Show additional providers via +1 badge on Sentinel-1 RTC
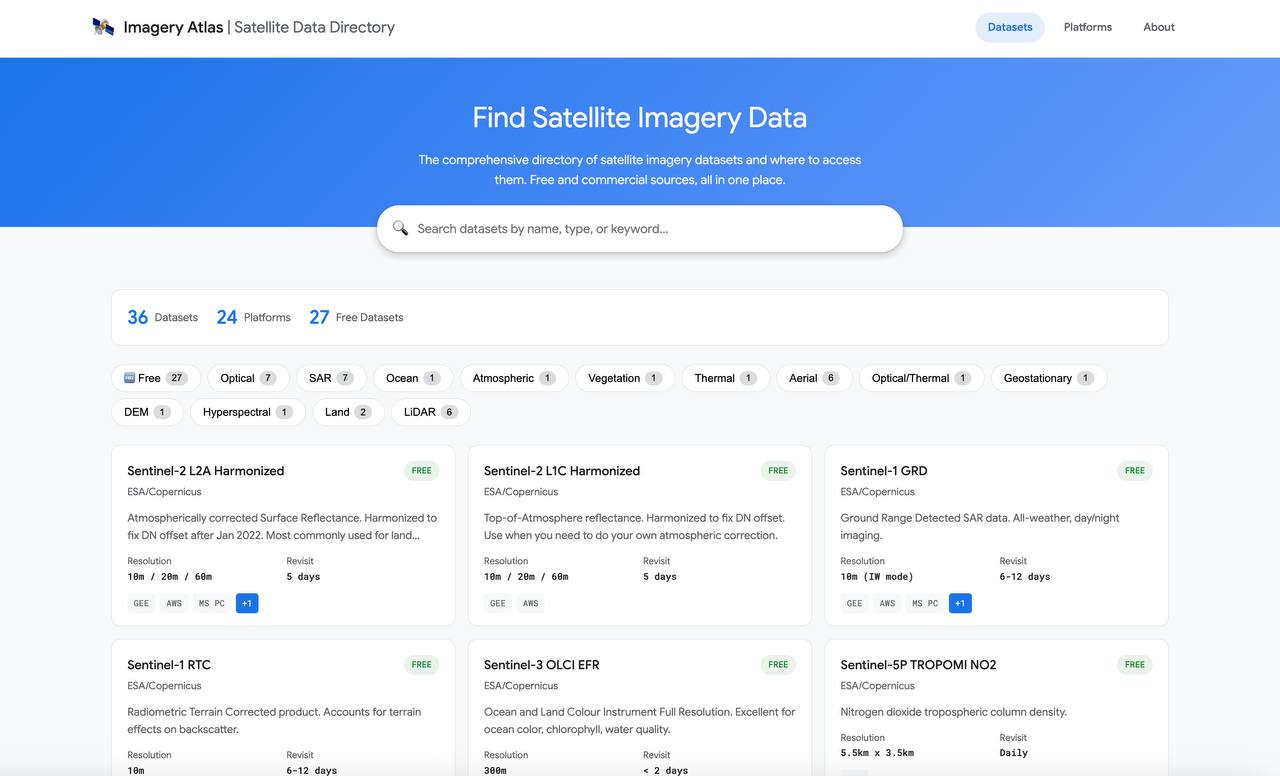 pyautogui.click(x=243, y=774)
